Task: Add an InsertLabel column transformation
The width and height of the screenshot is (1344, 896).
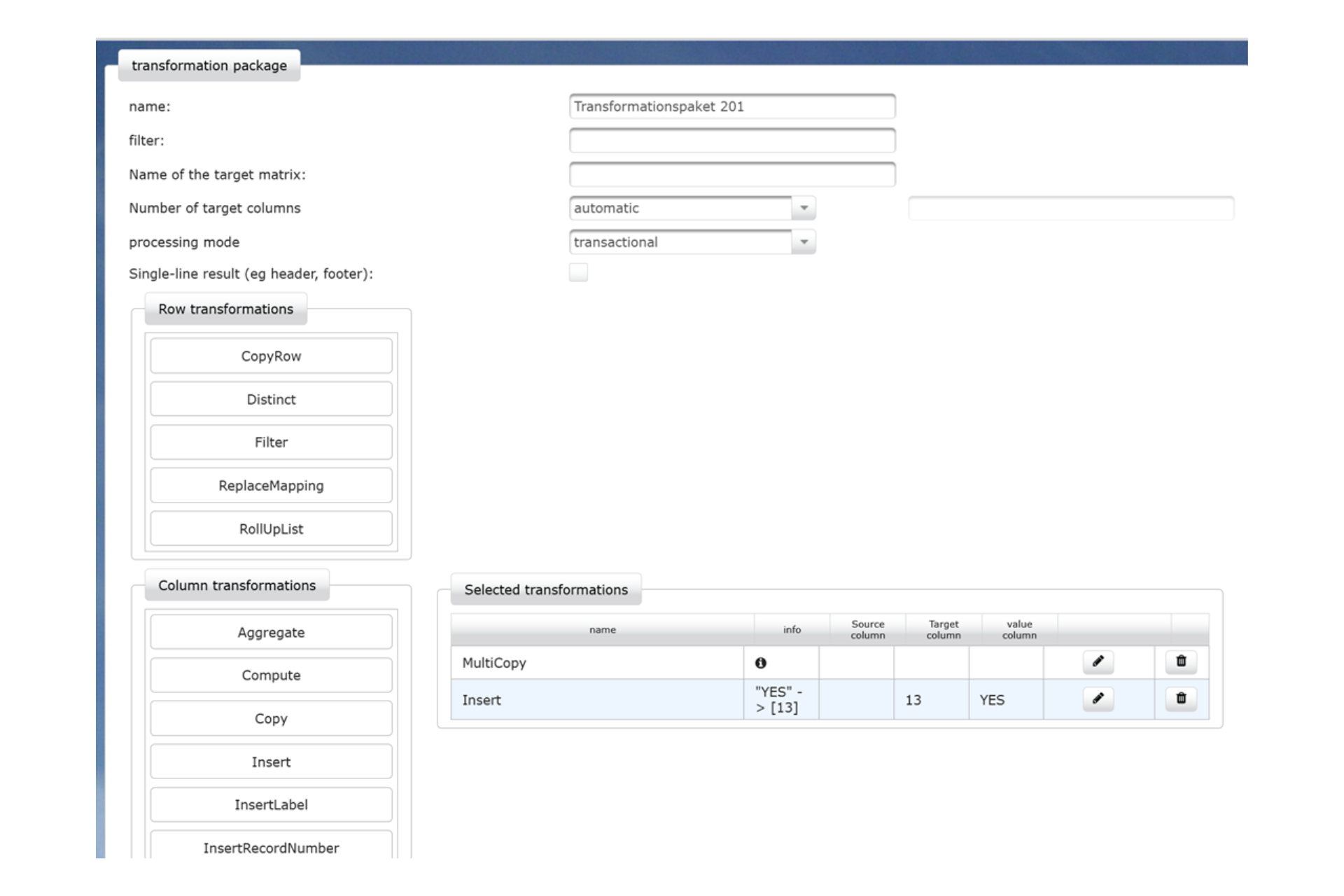Action: pyautogui.click(x=271, y=805)
